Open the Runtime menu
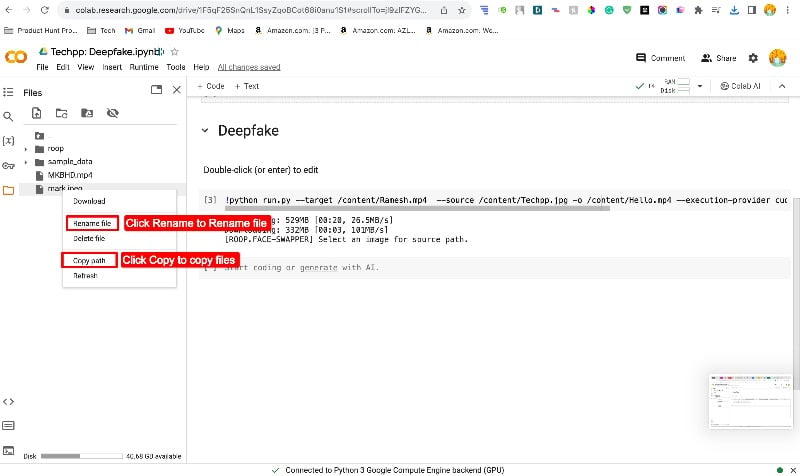 click(144, 67)
